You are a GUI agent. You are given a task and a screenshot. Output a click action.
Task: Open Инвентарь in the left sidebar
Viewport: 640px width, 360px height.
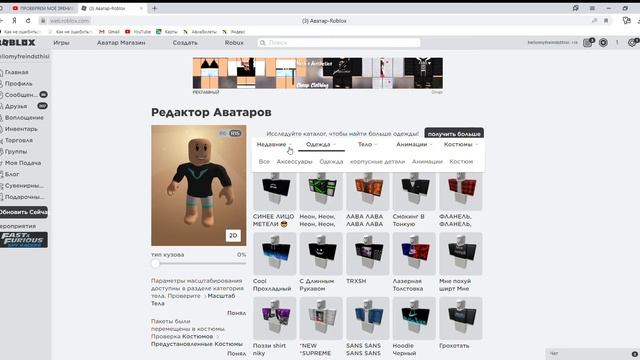pyautogui.click(x=21, y=129)
